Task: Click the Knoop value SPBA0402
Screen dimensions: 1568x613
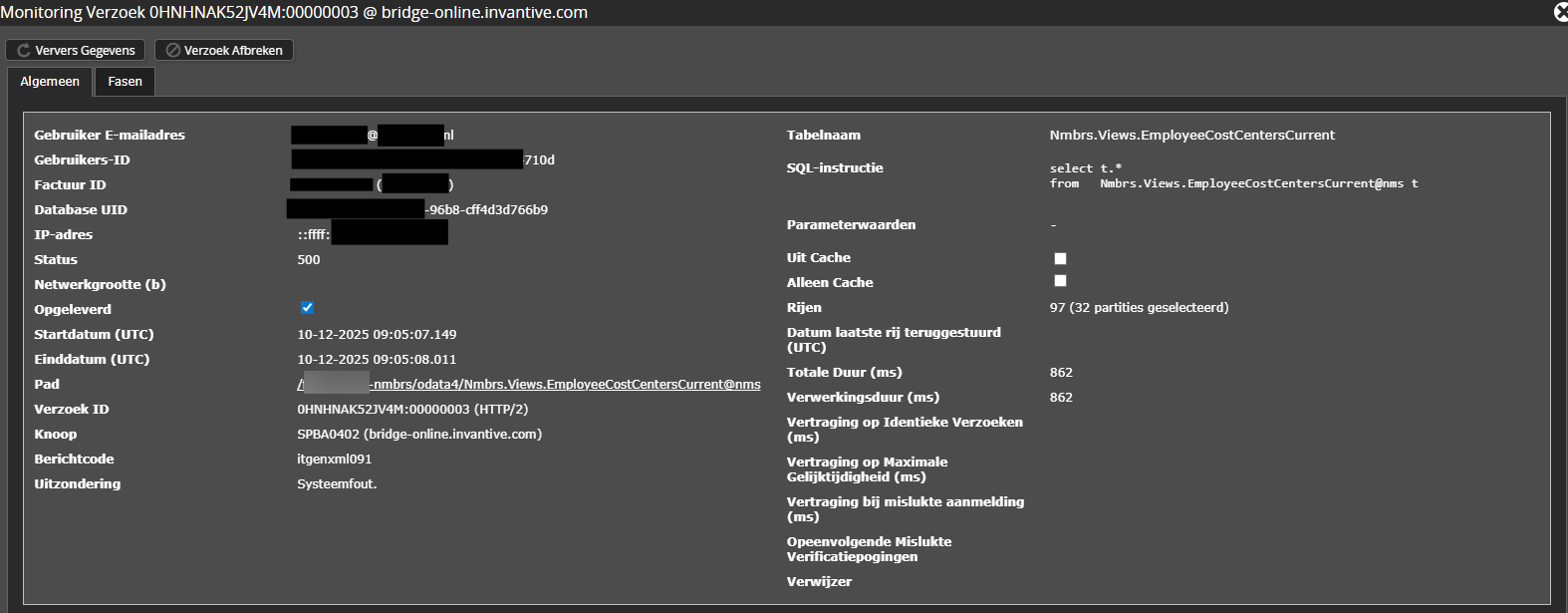Action: tap(419, 435)
